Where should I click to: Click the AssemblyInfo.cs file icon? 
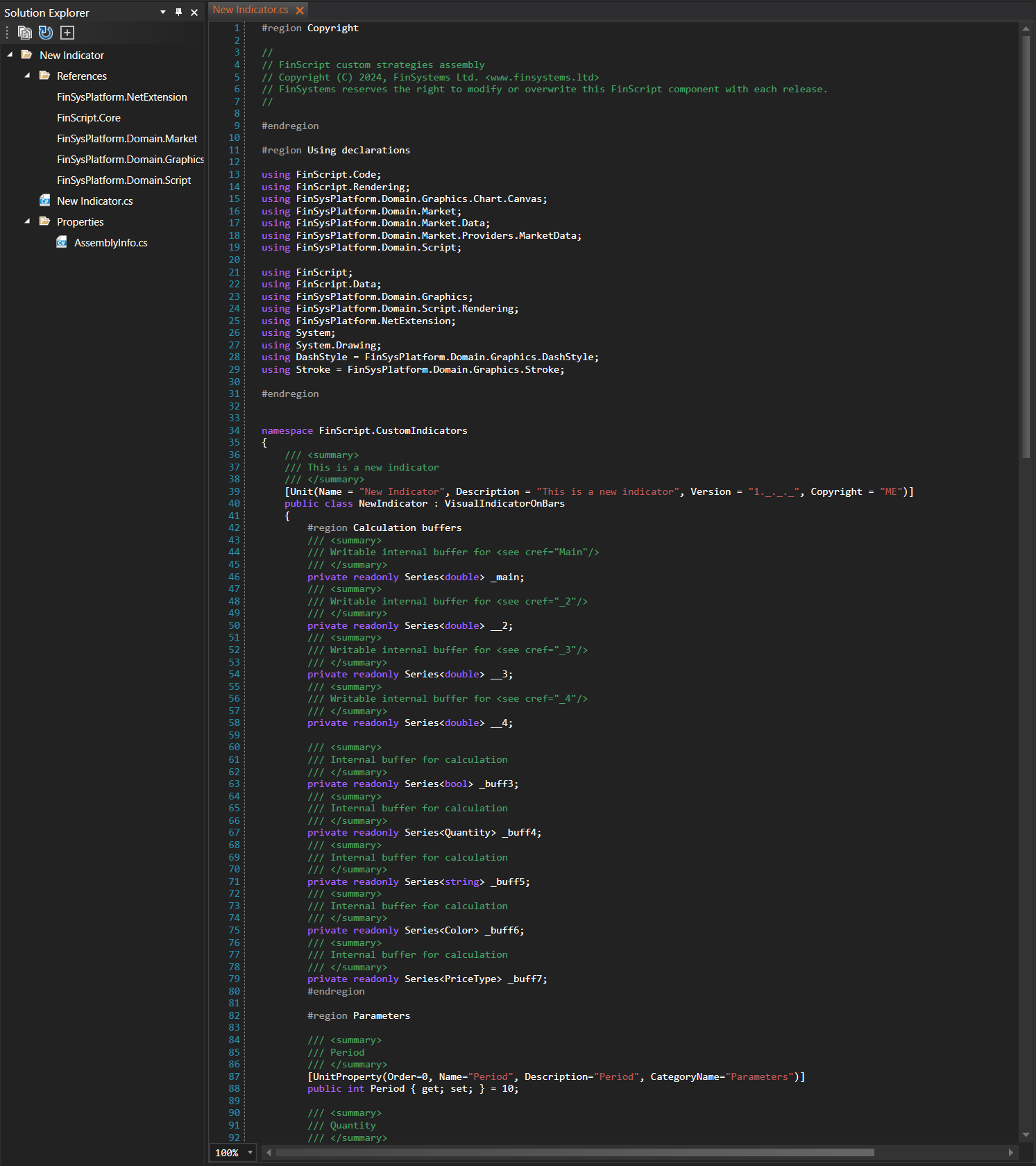click(62, 243)
